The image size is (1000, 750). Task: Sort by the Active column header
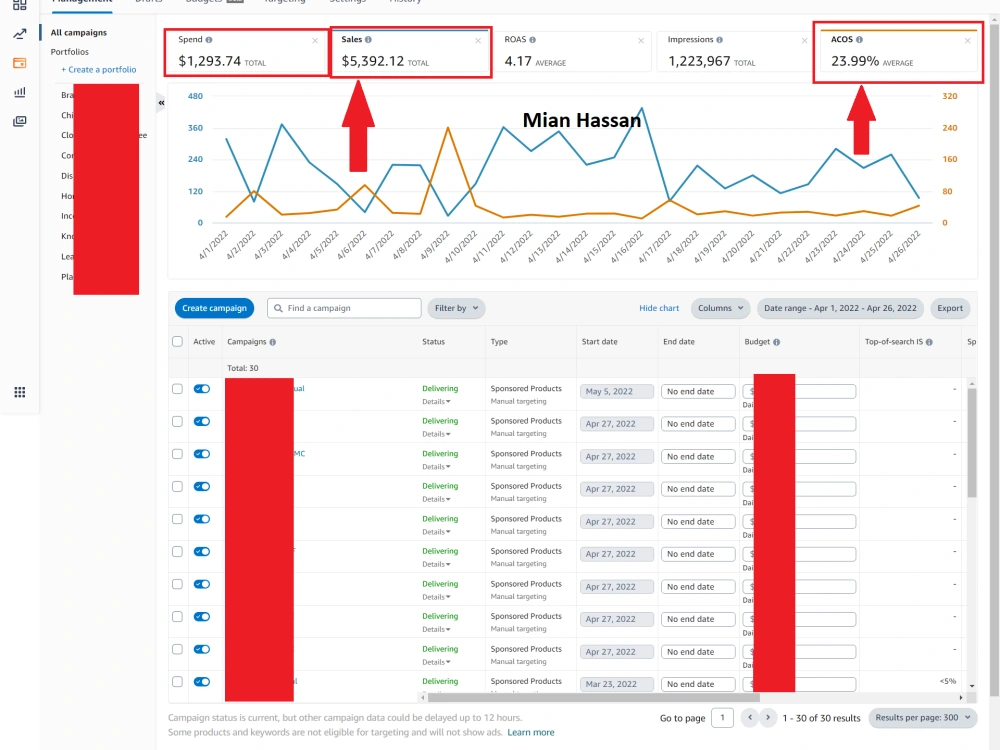pyautogui.click(x=203, y=342)
